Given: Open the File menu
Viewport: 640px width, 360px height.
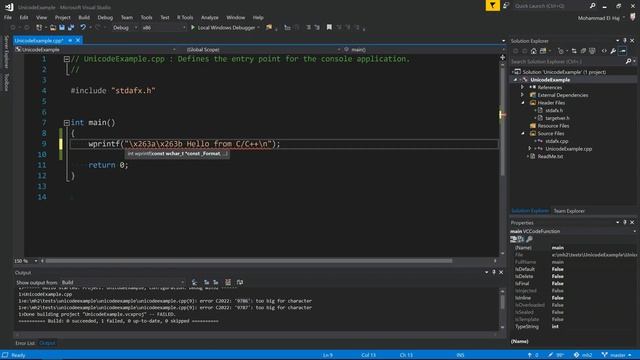Looking at the screenshot, I should [x=8, y=18].
